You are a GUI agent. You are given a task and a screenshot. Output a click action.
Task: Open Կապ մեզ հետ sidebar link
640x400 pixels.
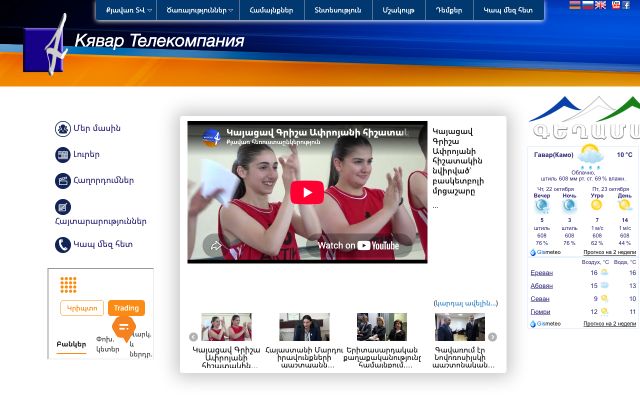pos(103,245)
